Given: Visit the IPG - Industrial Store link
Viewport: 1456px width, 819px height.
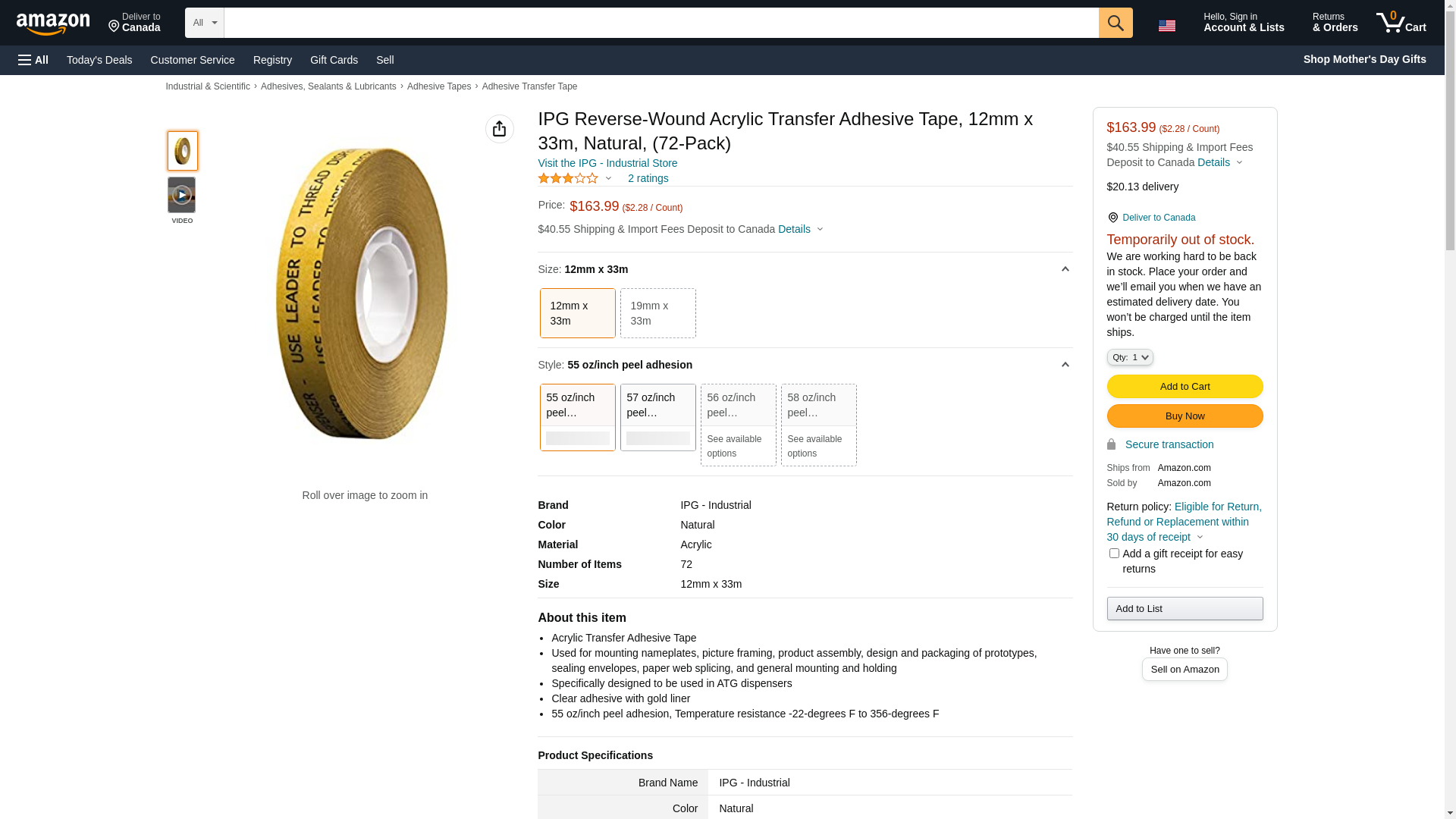Looking at the screenshot, I should pyautogui.click(x=607, y=163).
